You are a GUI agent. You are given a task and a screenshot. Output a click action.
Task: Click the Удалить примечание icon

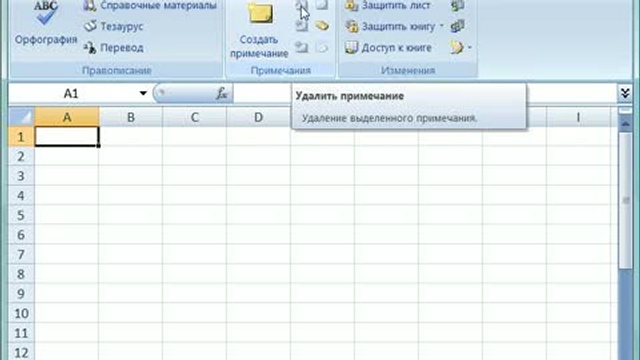302,5
